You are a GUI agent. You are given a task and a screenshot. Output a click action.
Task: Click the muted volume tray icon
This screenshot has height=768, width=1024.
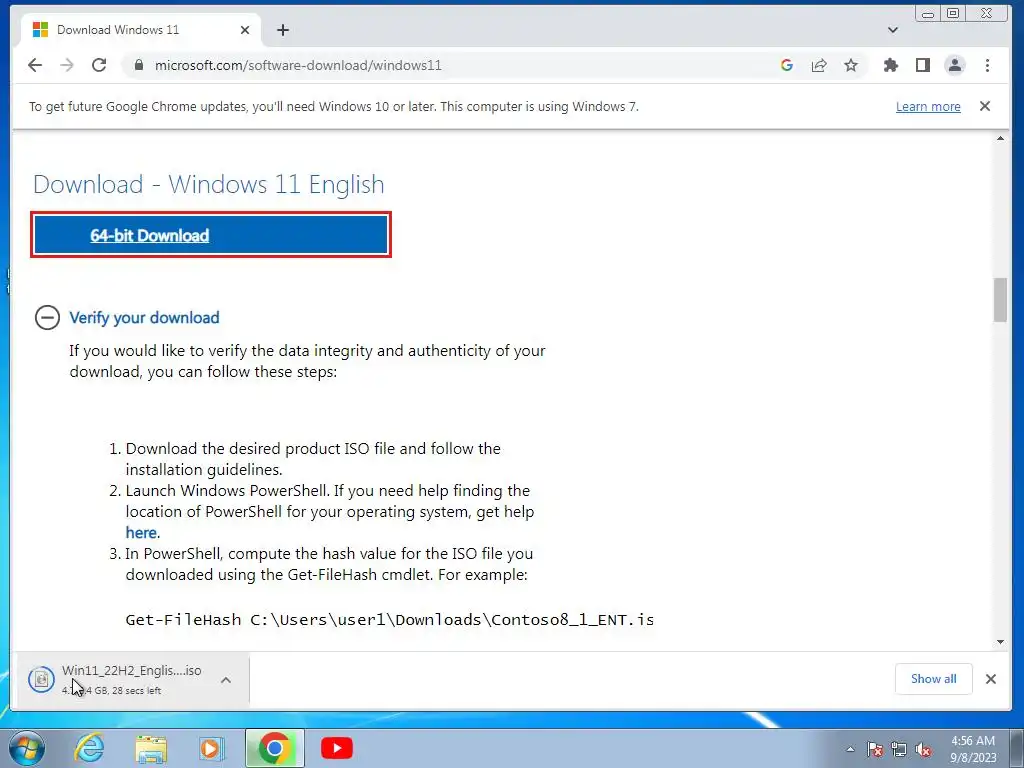[923, 749]
